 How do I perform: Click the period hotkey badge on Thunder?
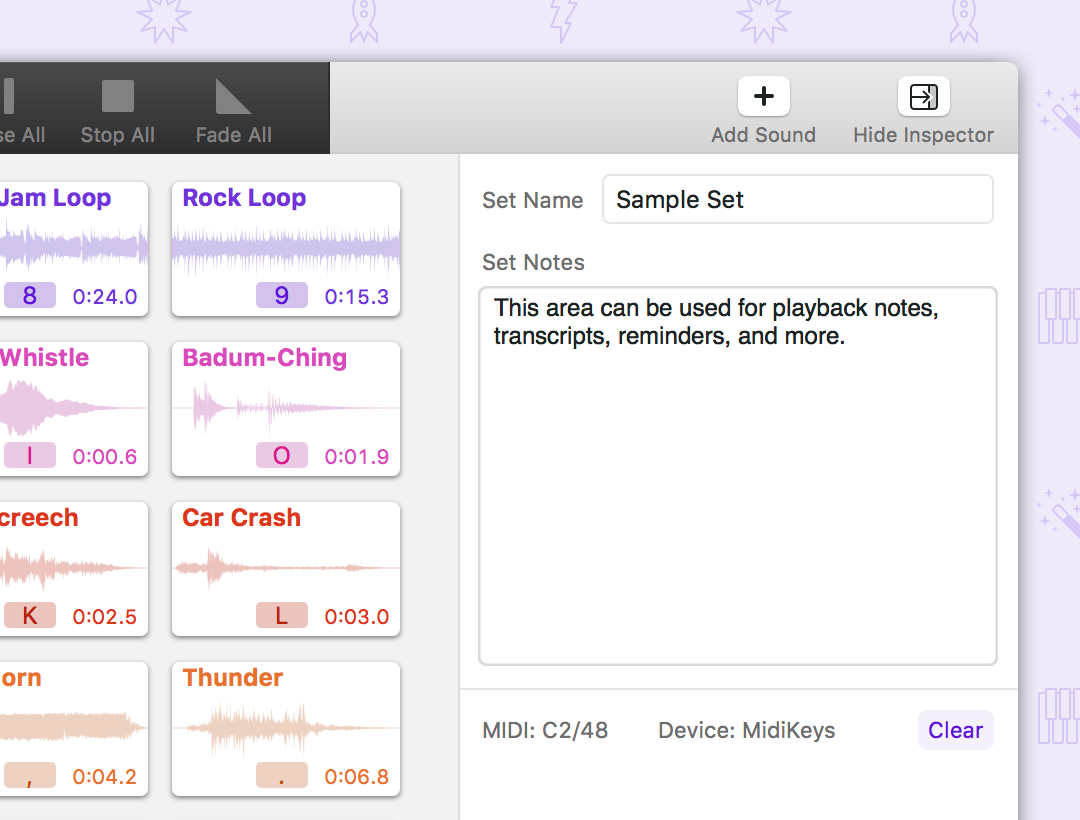282,775
